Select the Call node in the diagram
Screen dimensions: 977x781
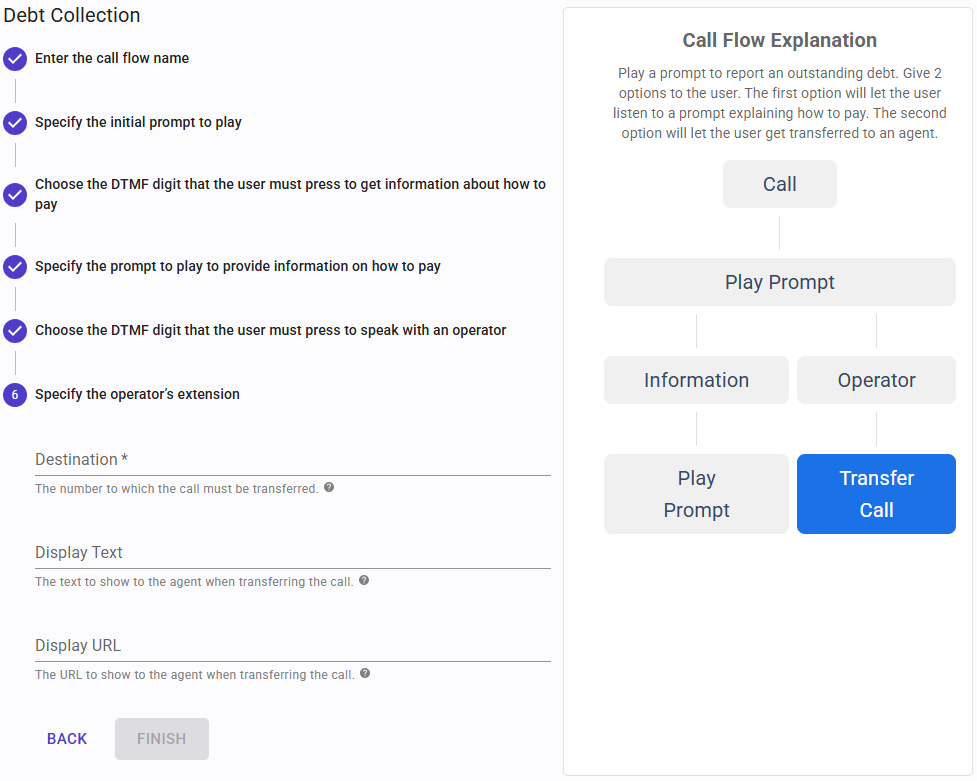click(x=779, y=184)
